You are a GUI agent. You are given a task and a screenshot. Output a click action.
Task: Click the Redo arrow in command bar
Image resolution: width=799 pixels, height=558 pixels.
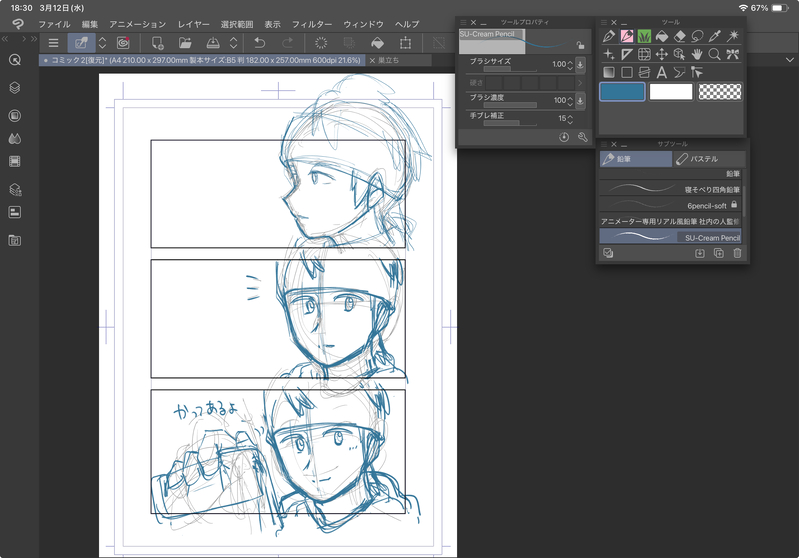(x=287, y=43)
